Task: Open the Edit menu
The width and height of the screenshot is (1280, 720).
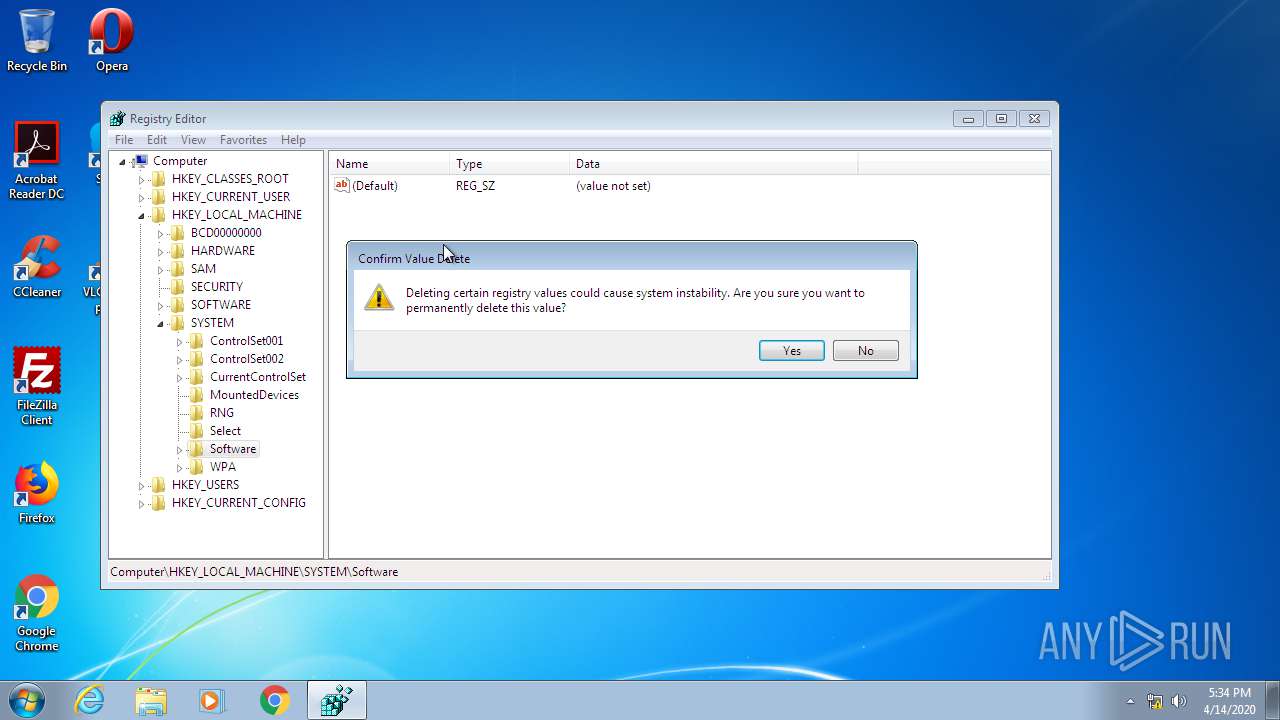Action: coord(157,140)
